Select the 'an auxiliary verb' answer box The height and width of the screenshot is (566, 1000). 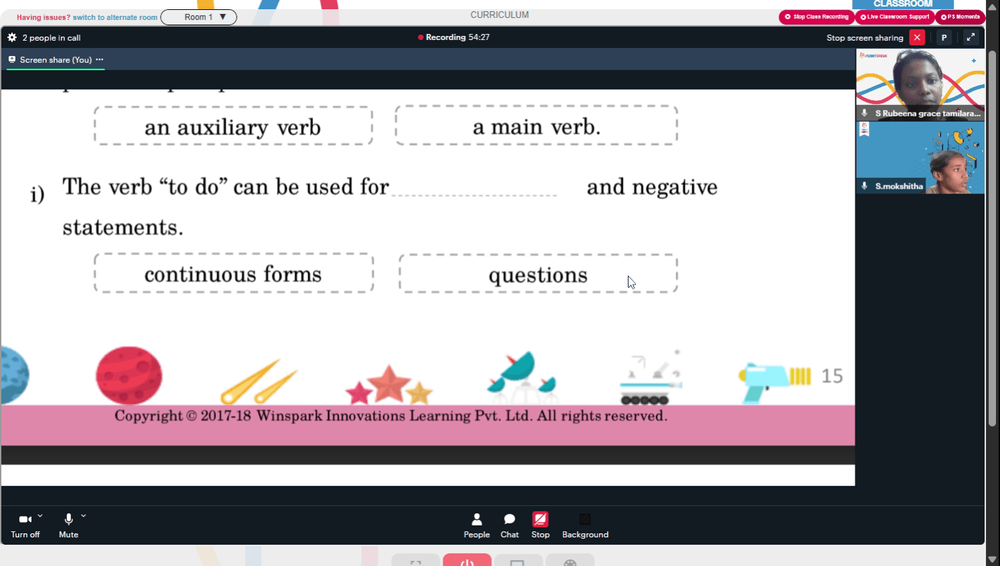point(233,126)
